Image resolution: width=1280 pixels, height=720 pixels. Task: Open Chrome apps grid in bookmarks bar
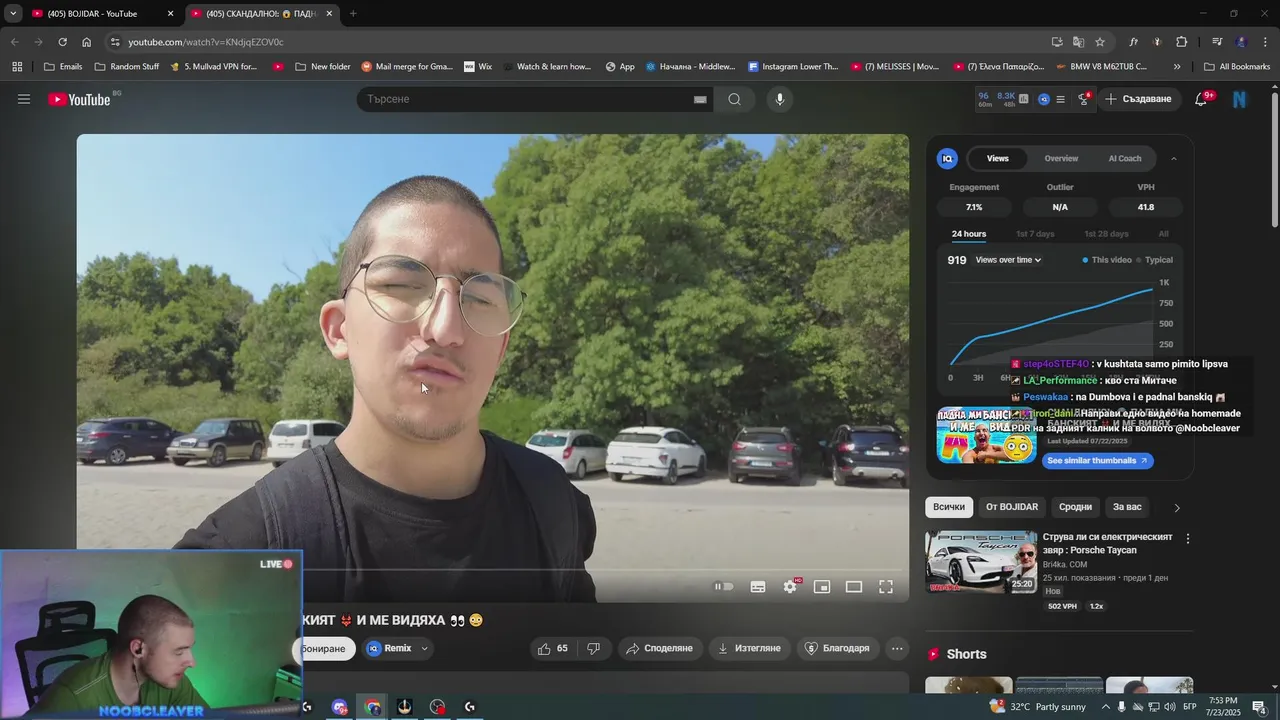(17, 67)
